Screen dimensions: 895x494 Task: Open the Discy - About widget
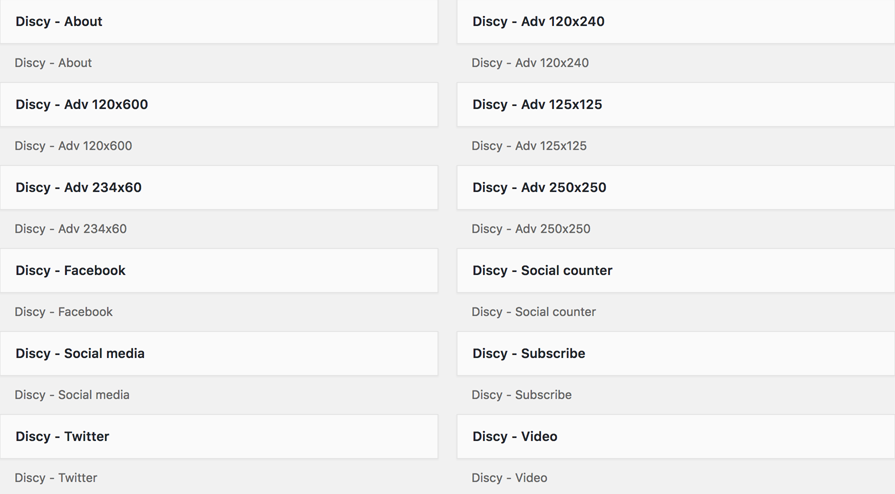click(219, 22)
